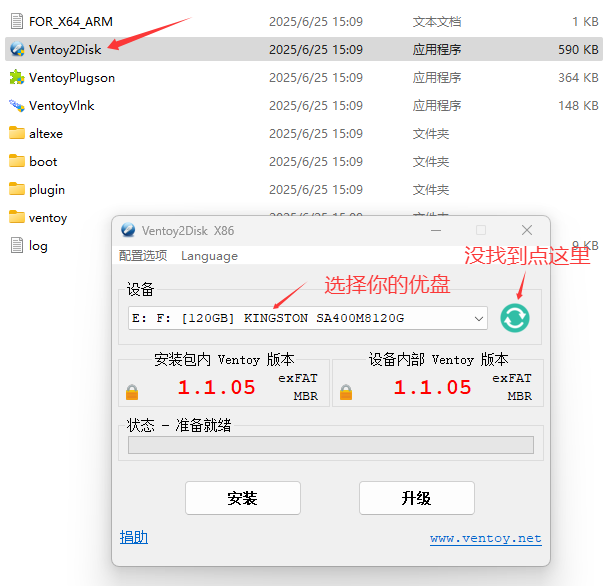Click the 升级 button
The width and height of the screenshot is (607, 586).
(417, 498)
